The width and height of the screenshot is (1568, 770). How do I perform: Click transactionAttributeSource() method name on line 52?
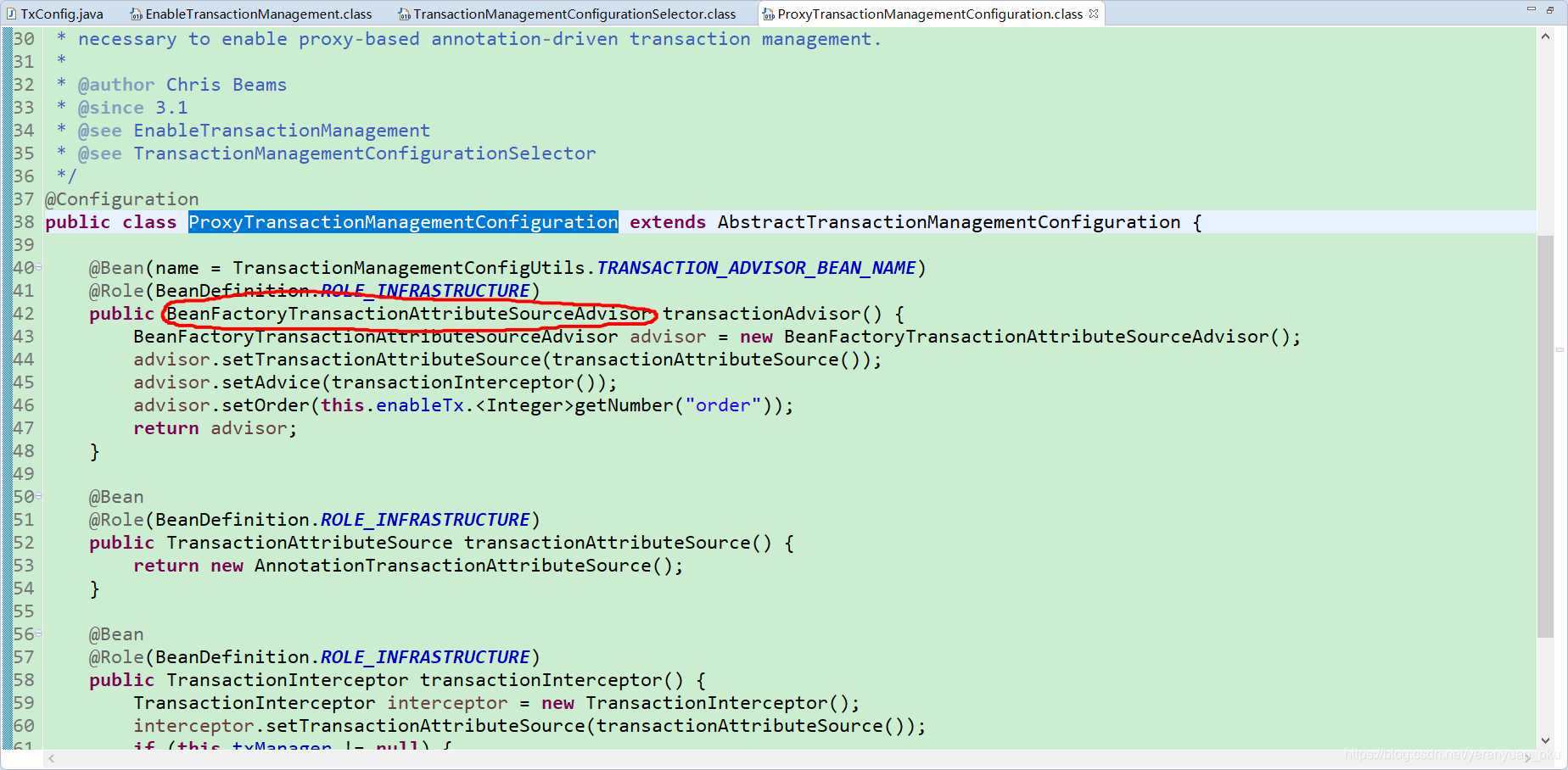(x=618, y=543)
